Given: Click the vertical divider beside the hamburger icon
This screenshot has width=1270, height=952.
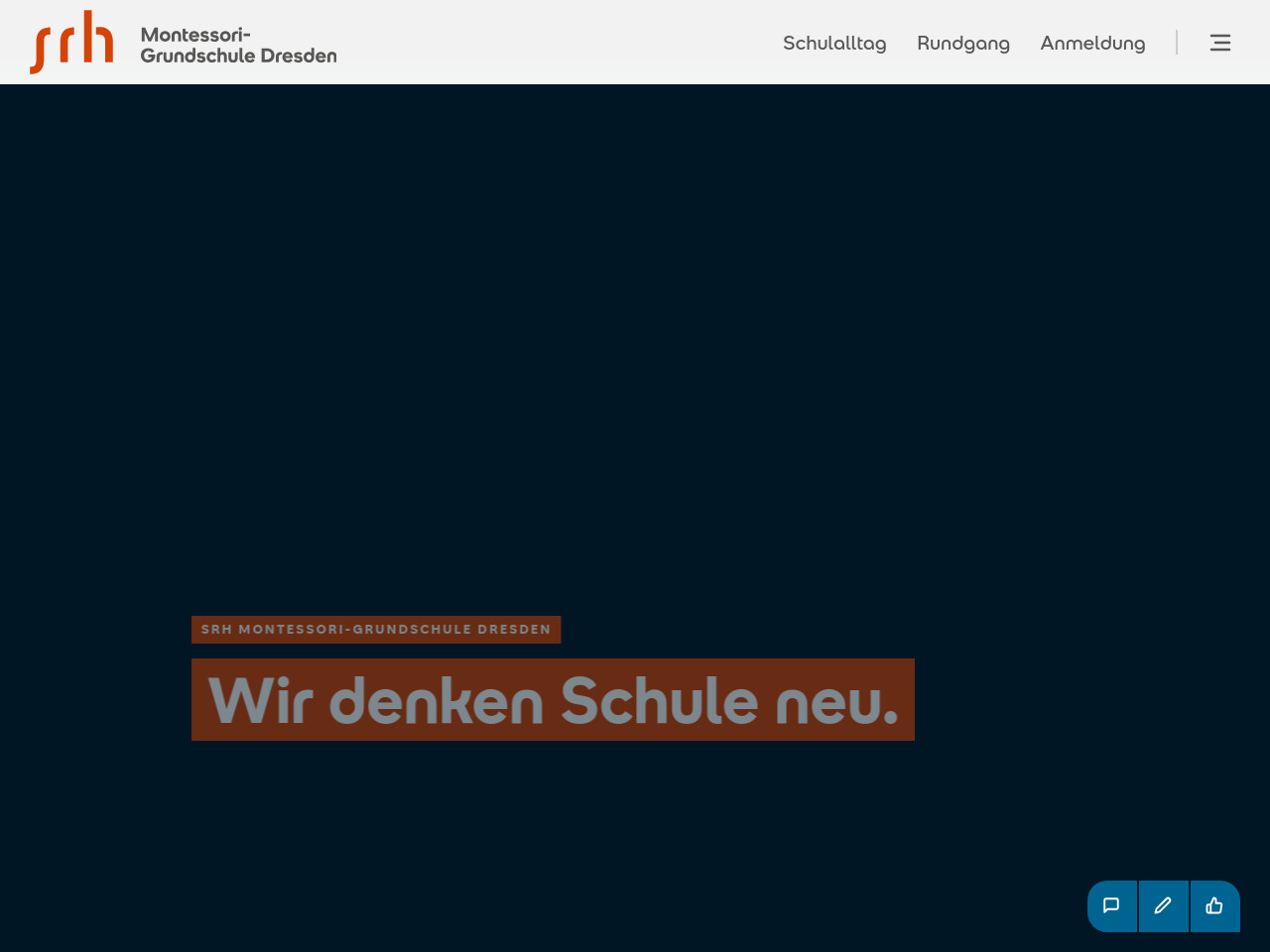Looking at the screenshot, I should coord(1177,43).
